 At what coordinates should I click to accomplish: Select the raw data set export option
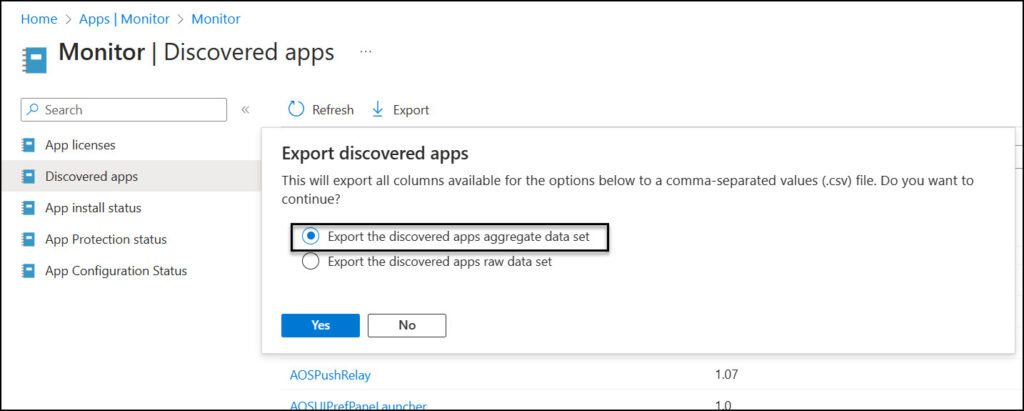(312, 262)
